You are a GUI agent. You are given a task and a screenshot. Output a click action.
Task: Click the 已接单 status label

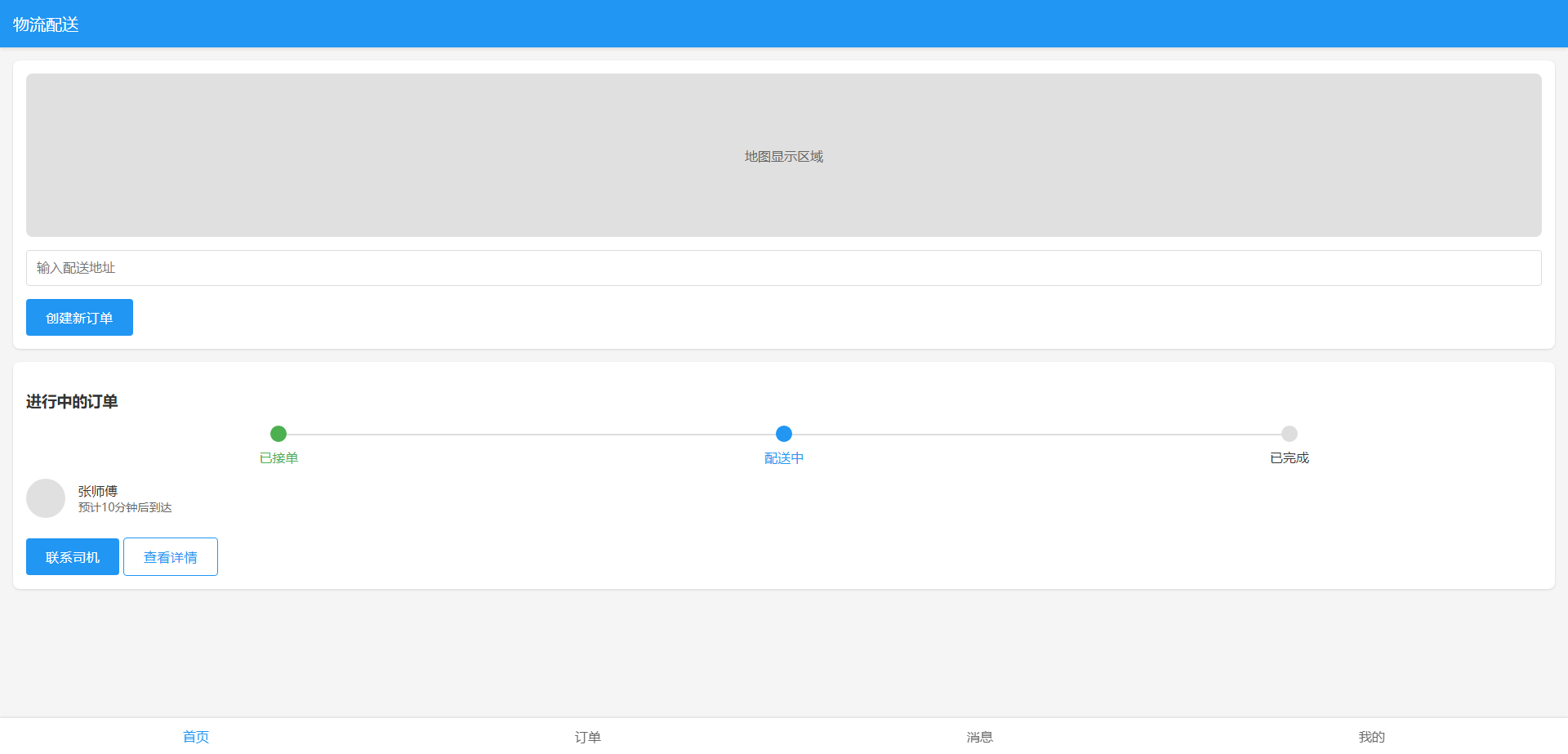279,458
